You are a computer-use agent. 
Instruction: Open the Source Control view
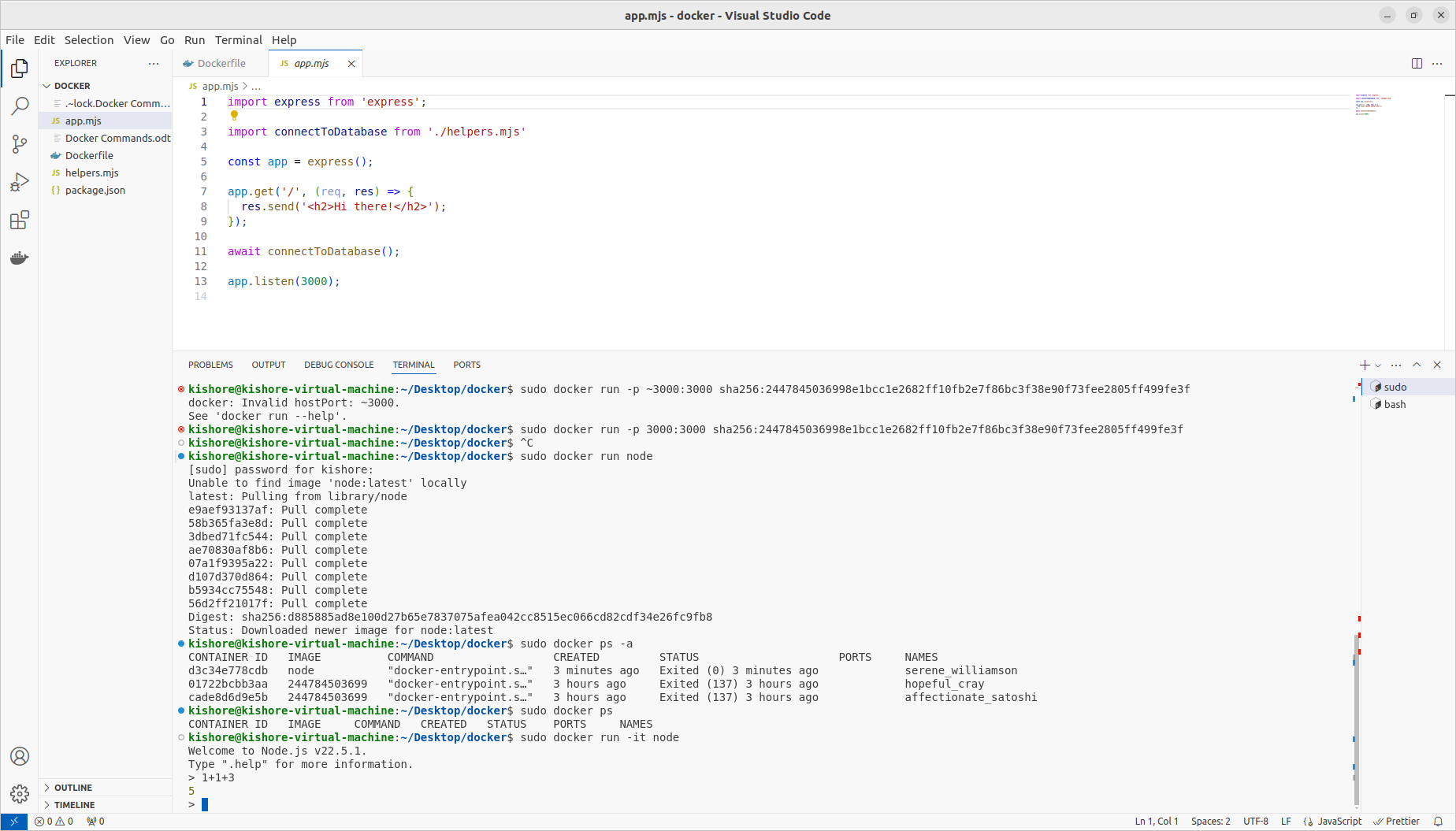(20, 144)
